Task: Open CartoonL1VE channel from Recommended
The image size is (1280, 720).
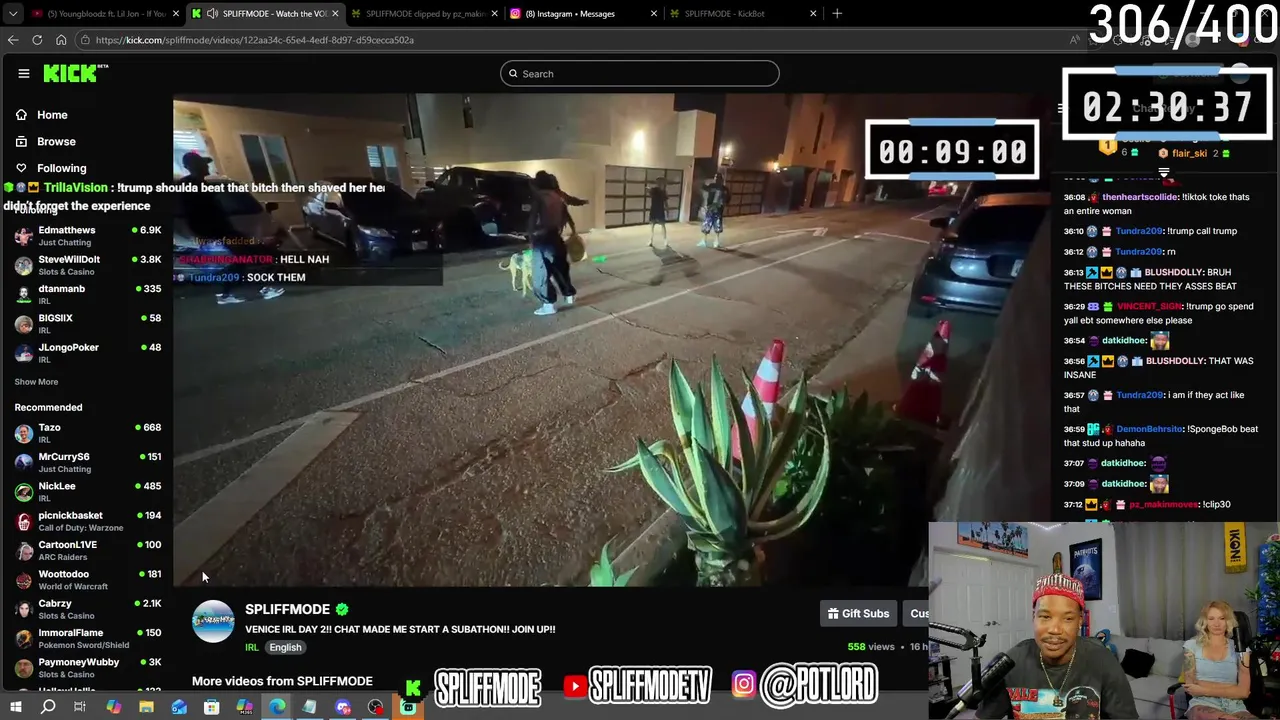Action: (x=85, y=550)
